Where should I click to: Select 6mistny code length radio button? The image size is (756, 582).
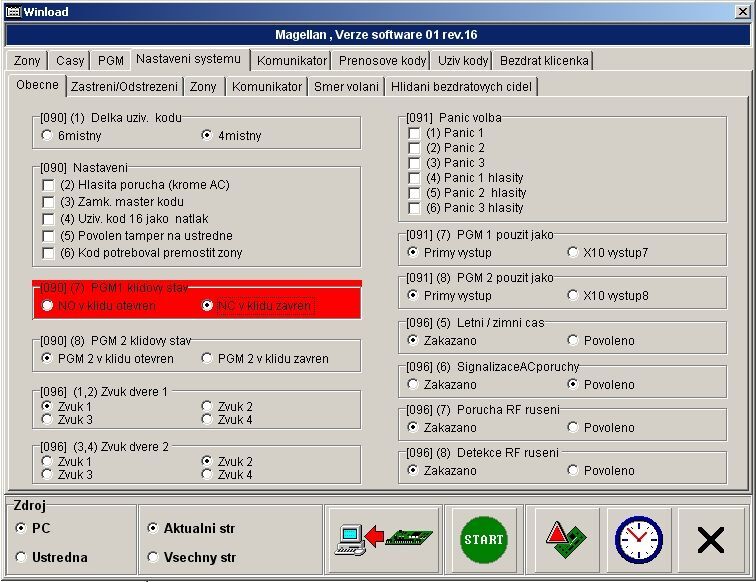point(47,135)
